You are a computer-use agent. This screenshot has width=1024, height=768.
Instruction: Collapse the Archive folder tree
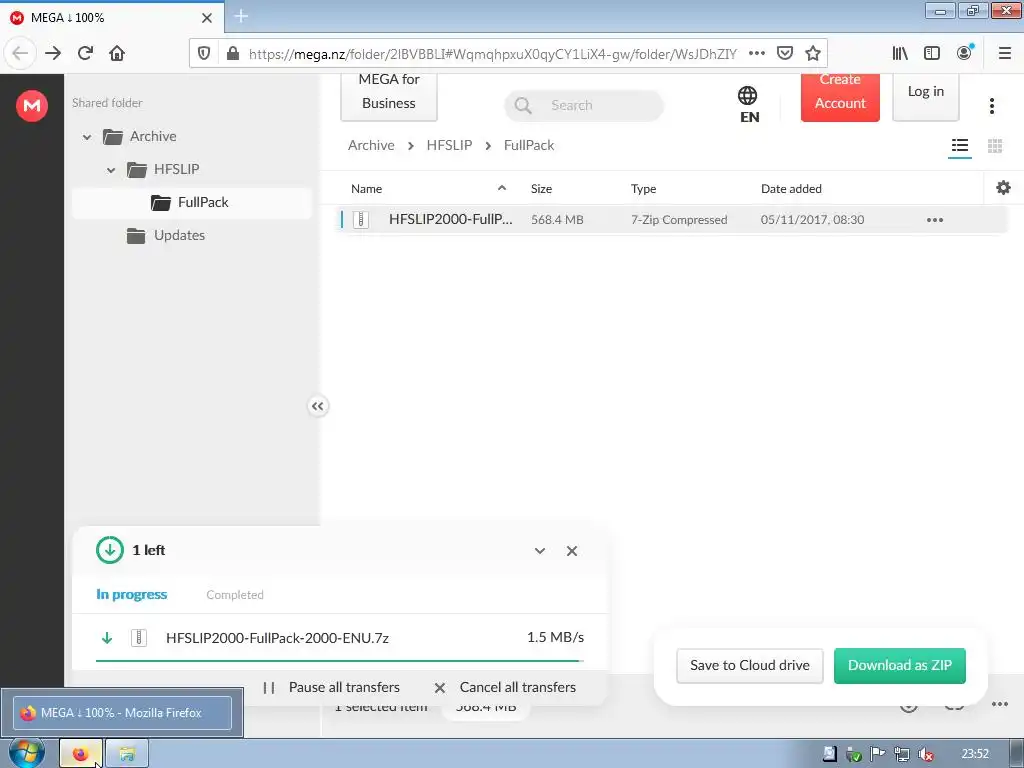point(87,137)
